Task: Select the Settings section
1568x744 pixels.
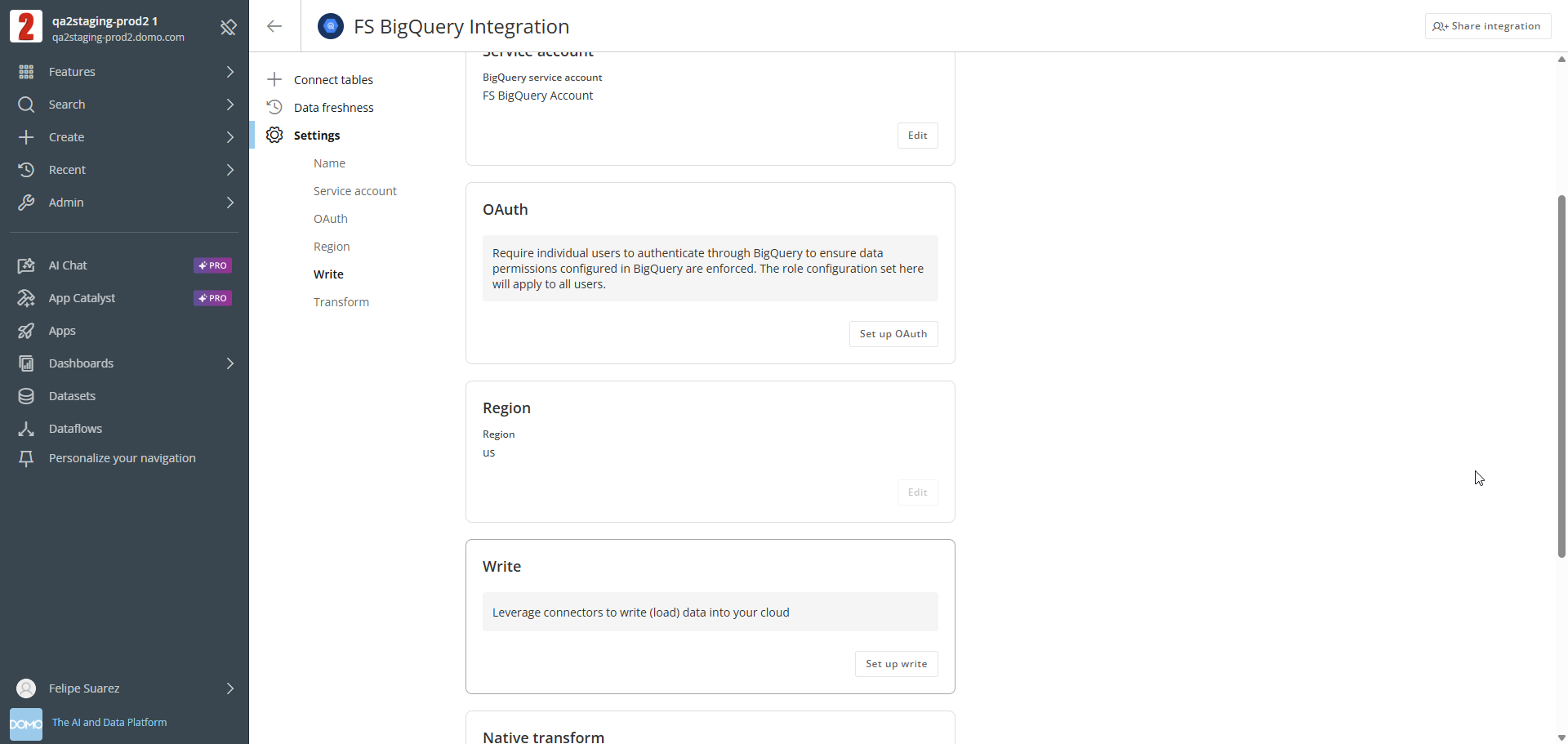Action: pyautogui.click(x=317, y=136)
